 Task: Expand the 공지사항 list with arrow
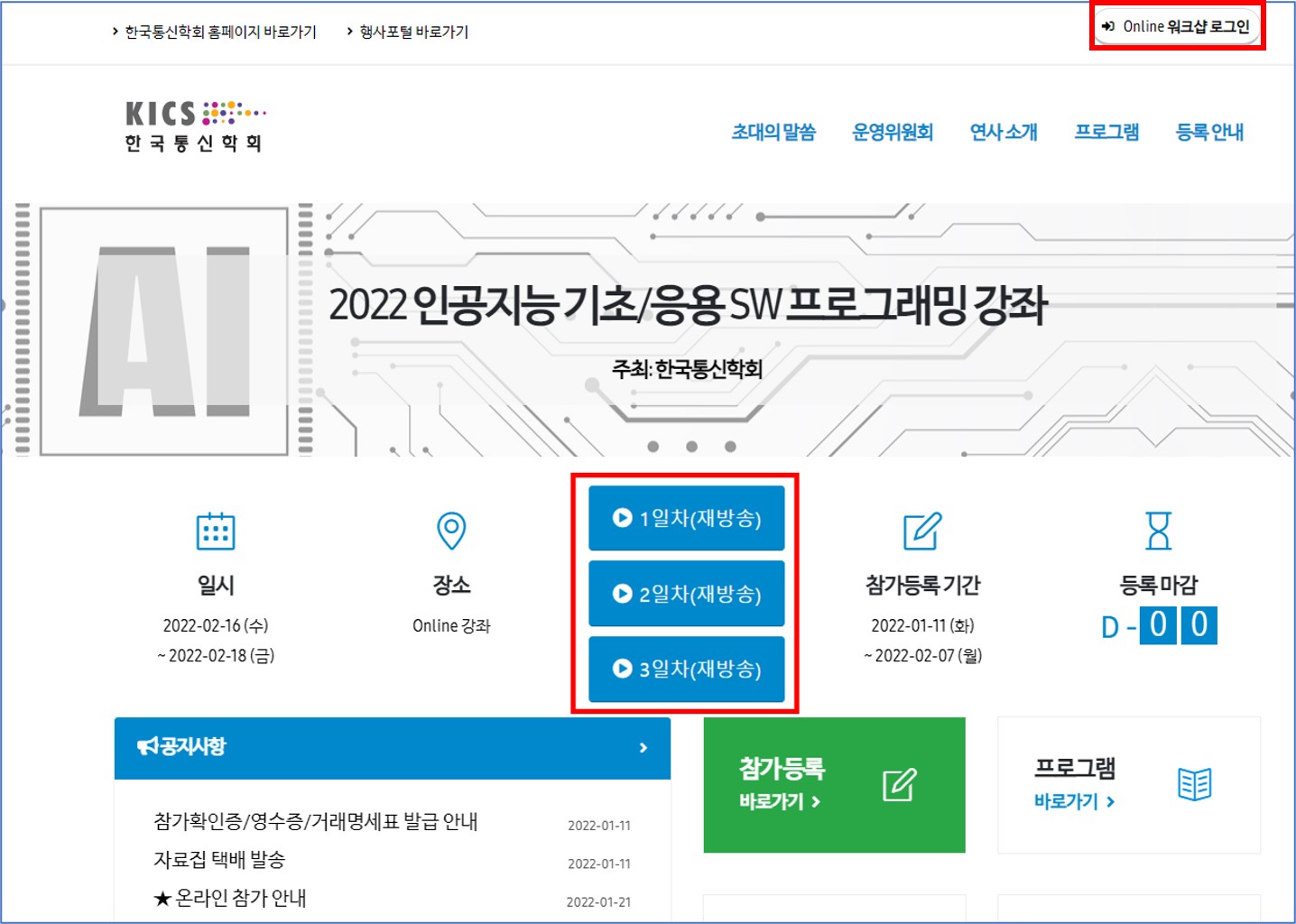click(x=643, y=747)
